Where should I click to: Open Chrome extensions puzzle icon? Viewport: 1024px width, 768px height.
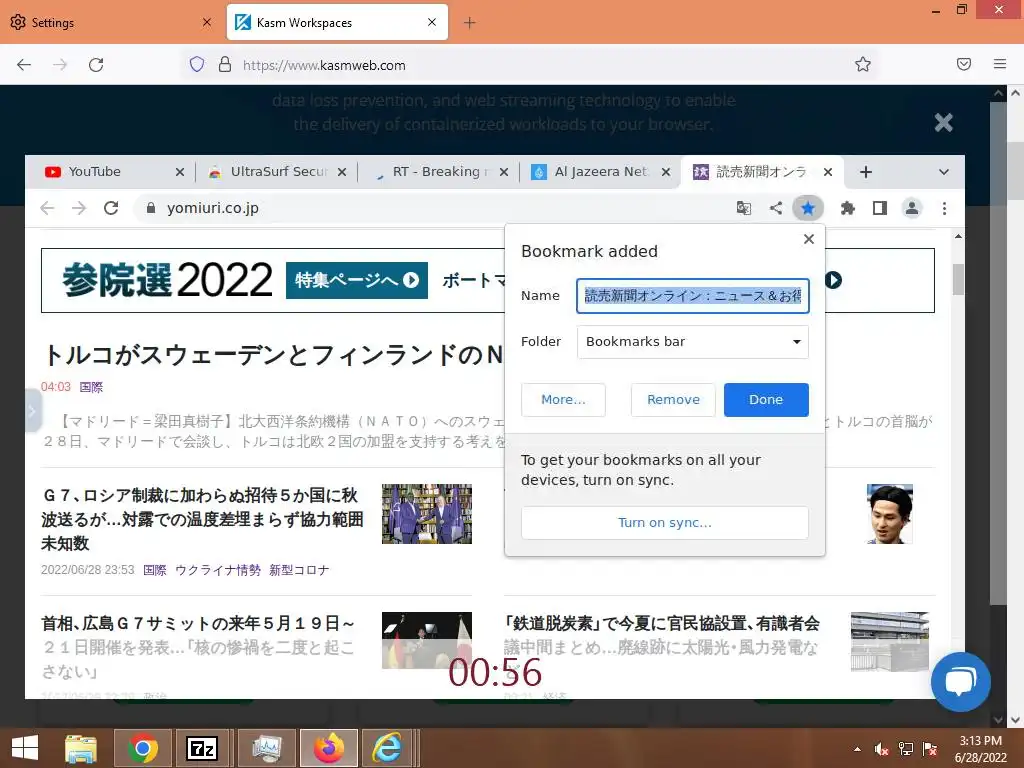848,208
